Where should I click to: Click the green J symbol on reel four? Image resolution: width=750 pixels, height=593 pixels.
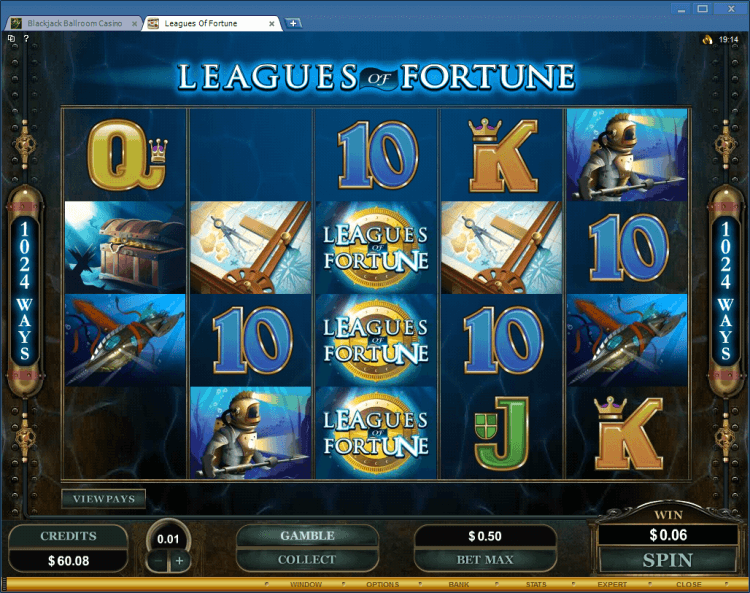(501, 432)
